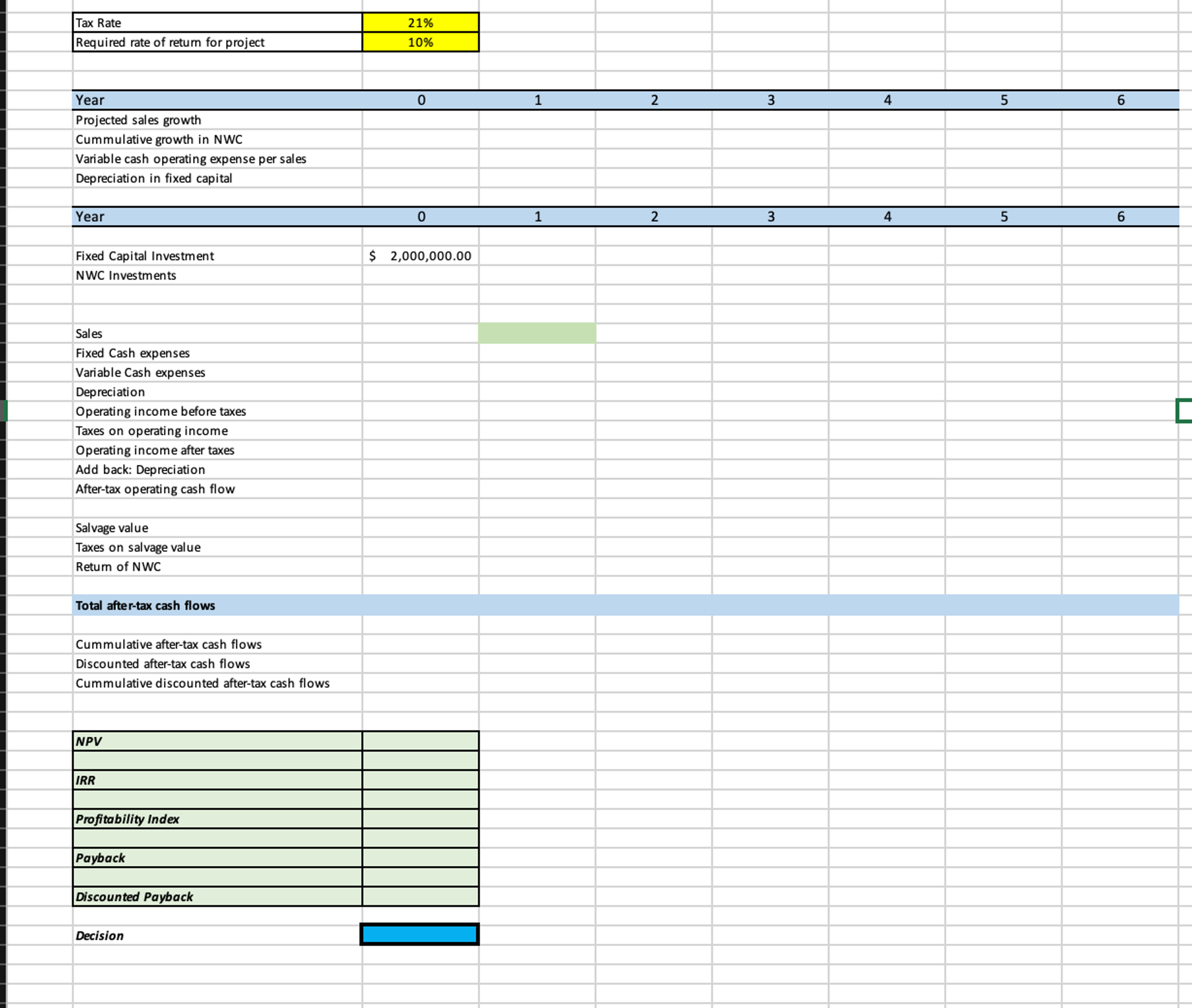Image resolution: width=1192 pixels, height=1008 pixels.
Task: Select the Return of NWC label cell
Action: coord(119,567)
